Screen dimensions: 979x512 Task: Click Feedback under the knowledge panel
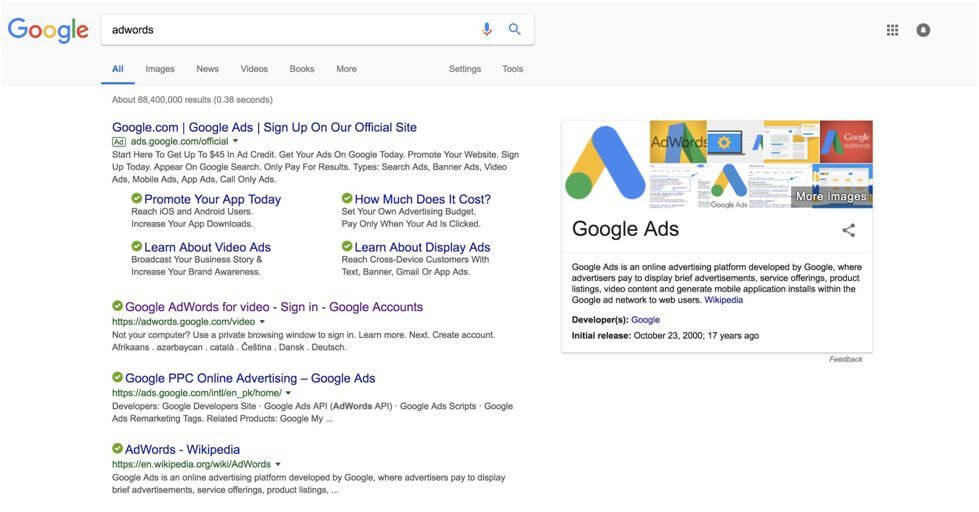(846, 359)
